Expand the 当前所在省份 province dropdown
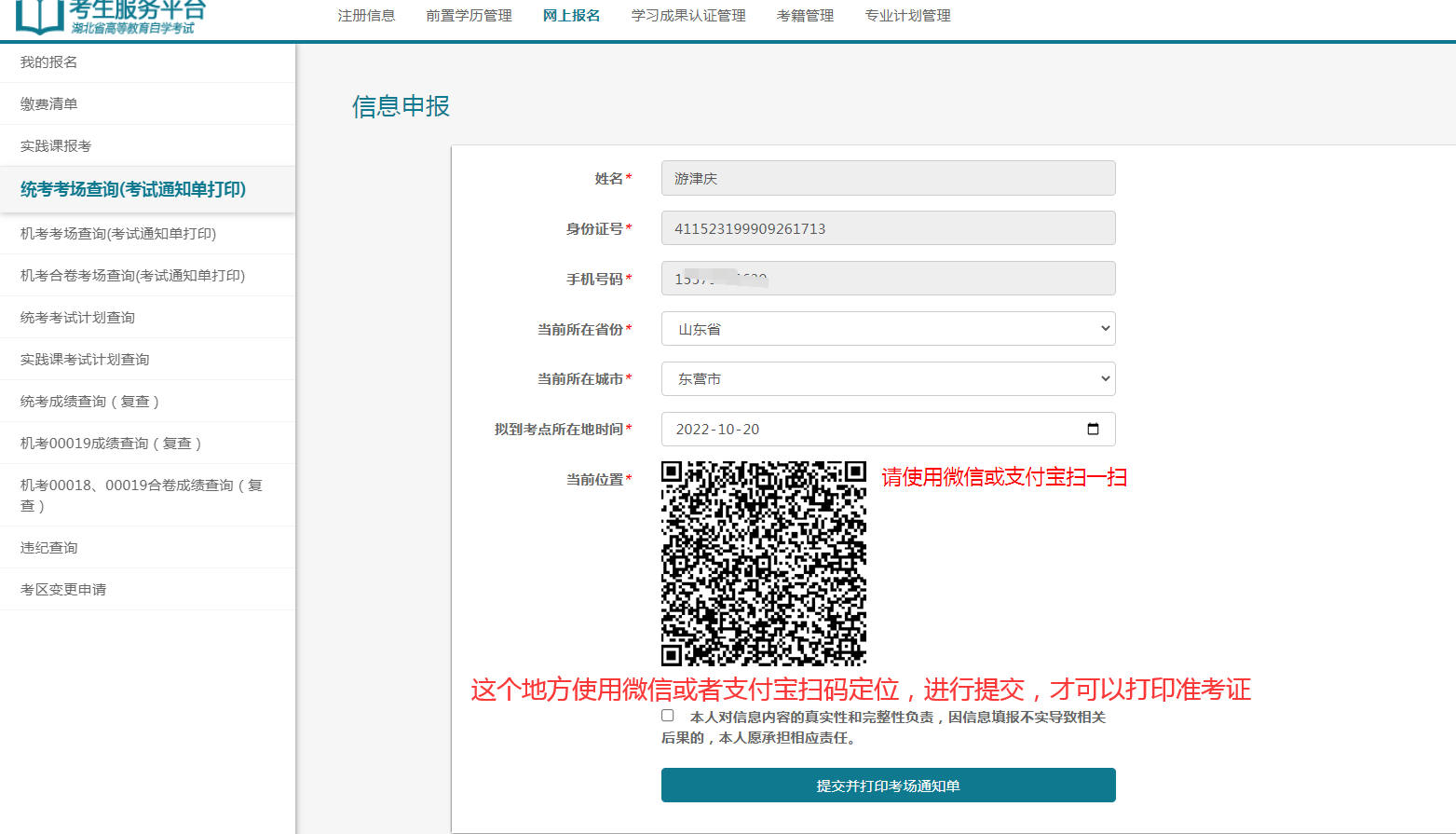 pos(888,329)
